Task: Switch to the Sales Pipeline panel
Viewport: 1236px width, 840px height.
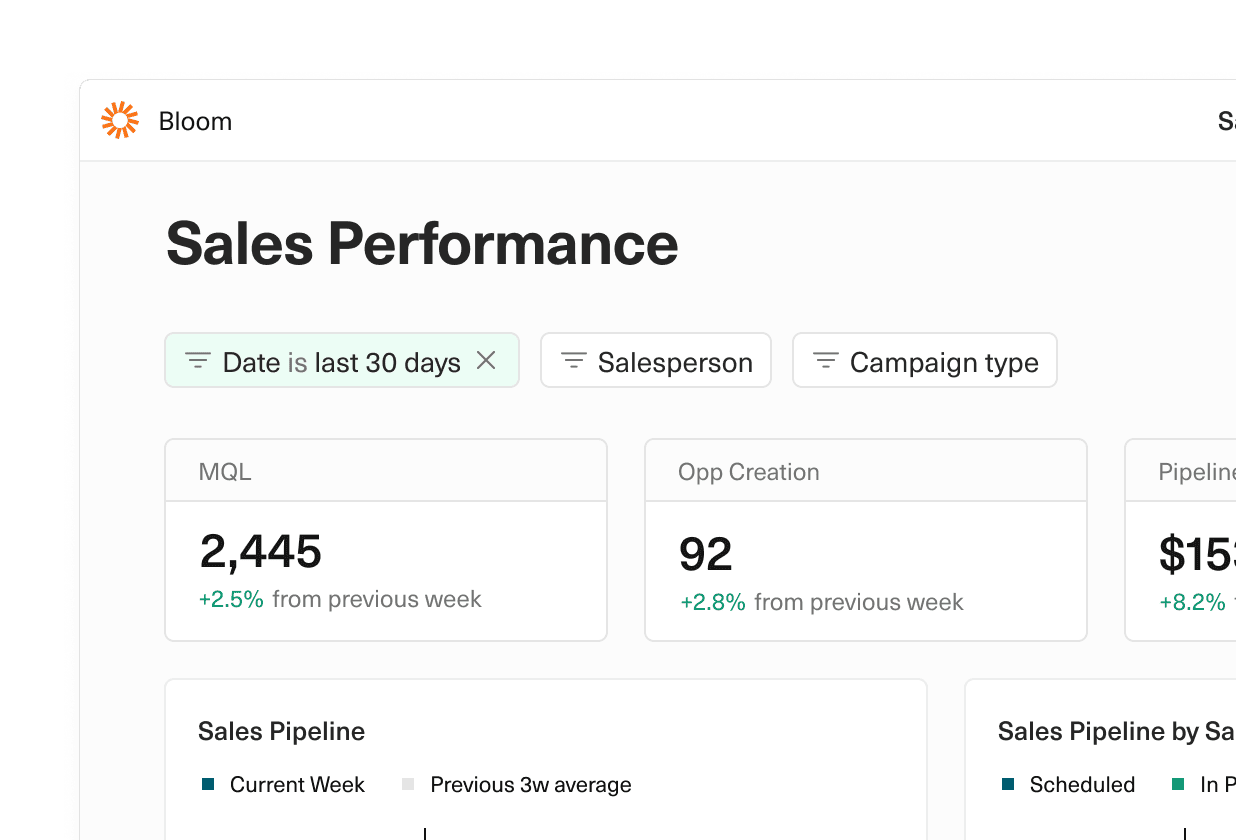Action: click(x=281, y=731)
